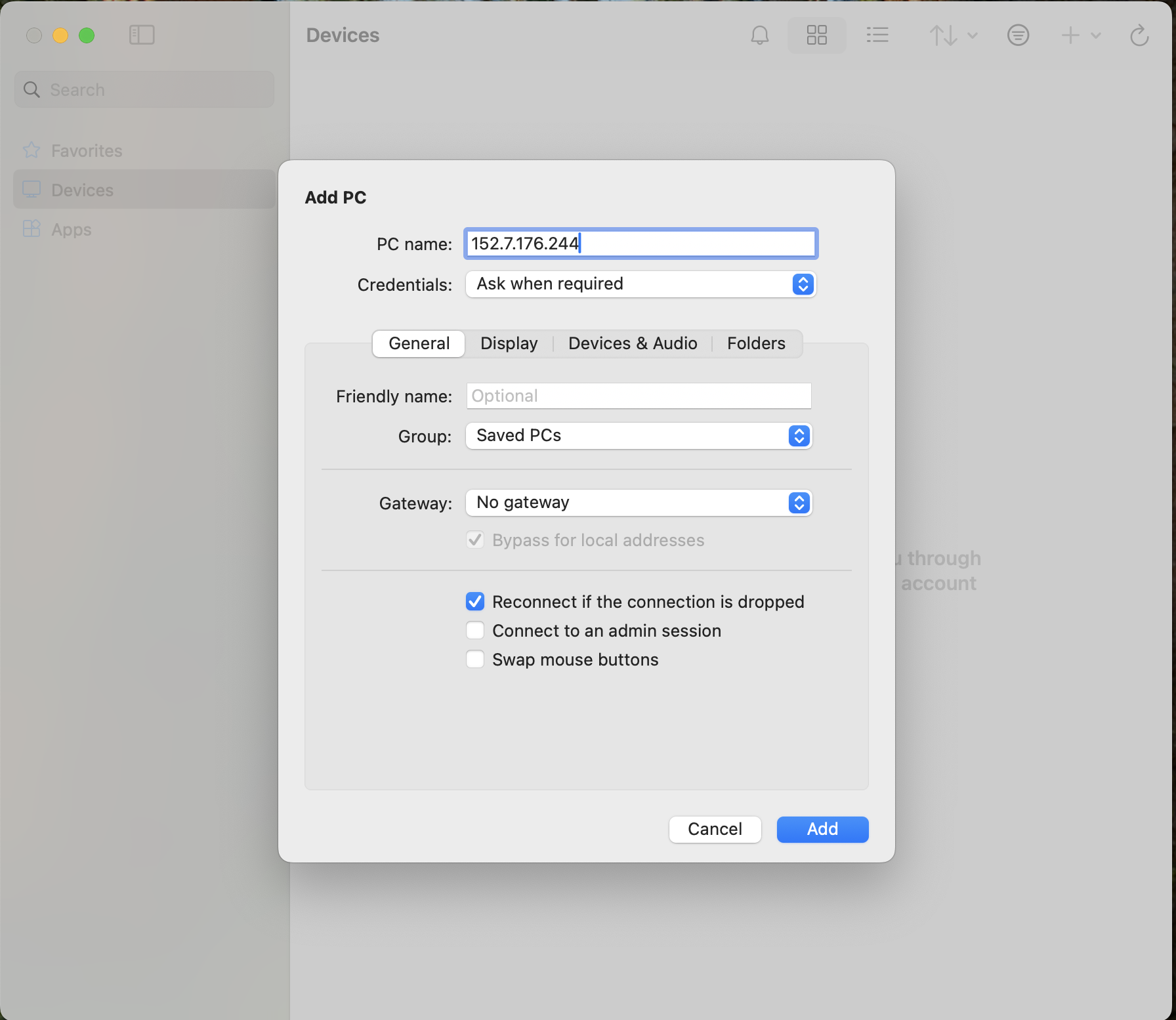Click the filter icon in toolbar
The image size is (1176, 1020).
[1018, 35]
